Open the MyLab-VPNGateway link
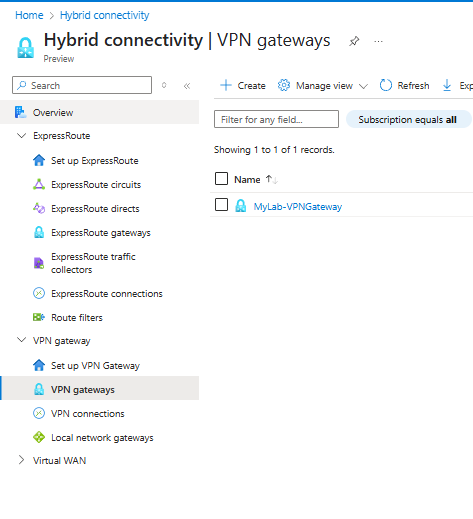Image resolution: width=473 pixels, height=519 pixels. (x=298, y=207)
